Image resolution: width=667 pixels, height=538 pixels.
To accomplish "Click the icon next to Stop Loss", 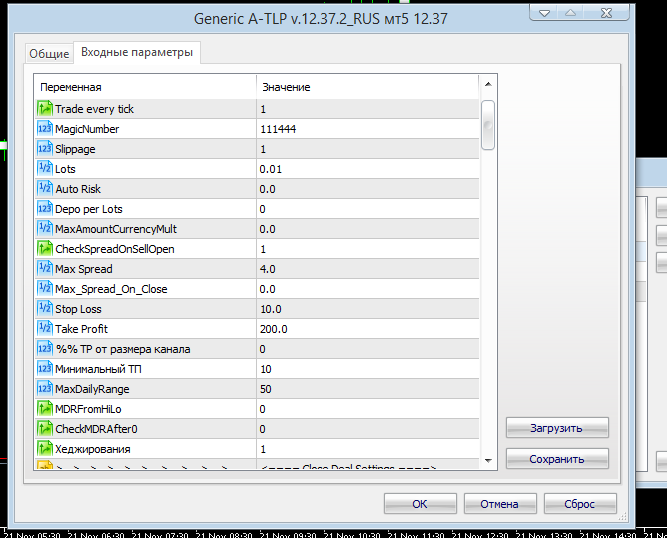I will click(45, 309).
